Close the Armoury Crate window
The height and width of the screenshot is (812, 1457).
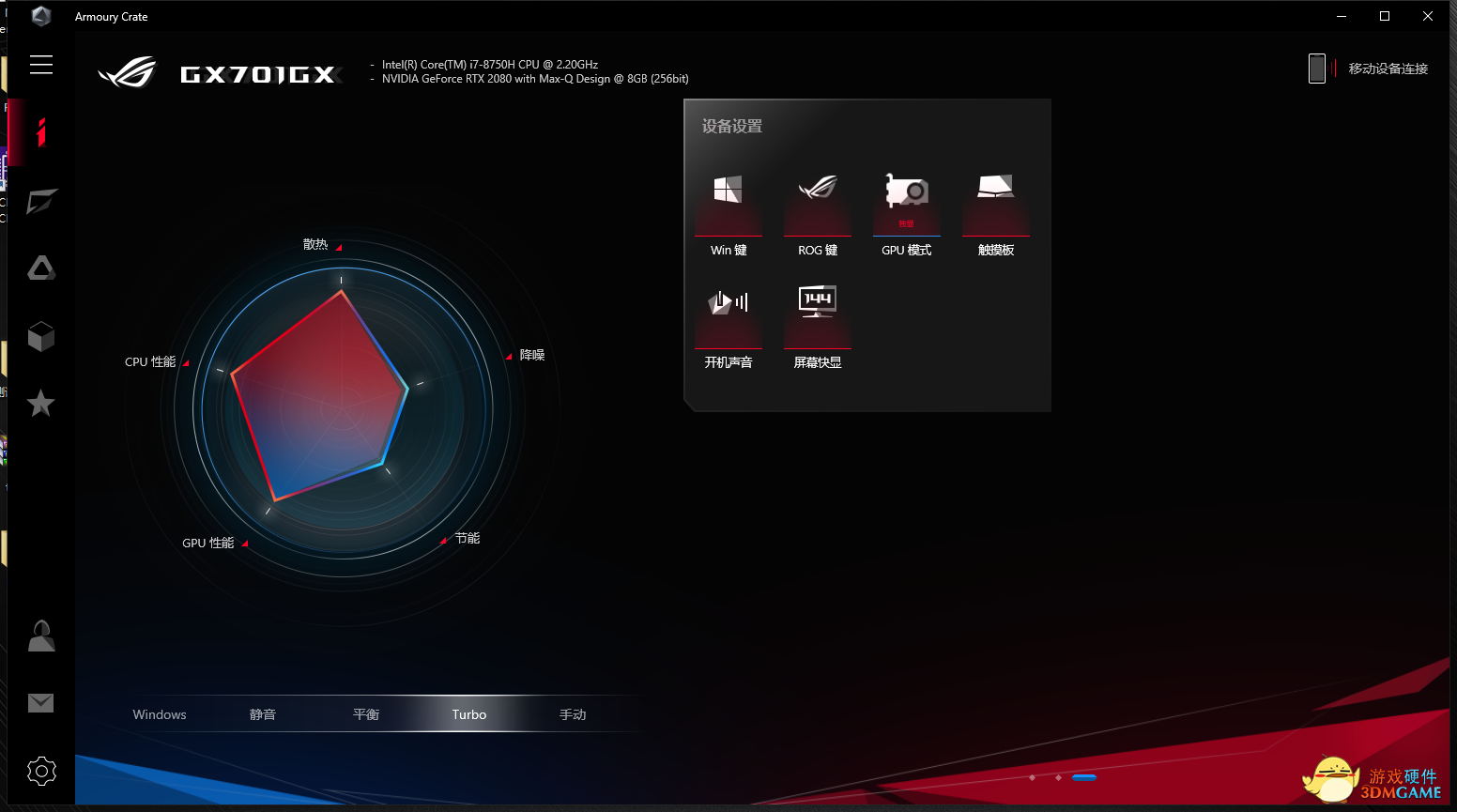1428,16
